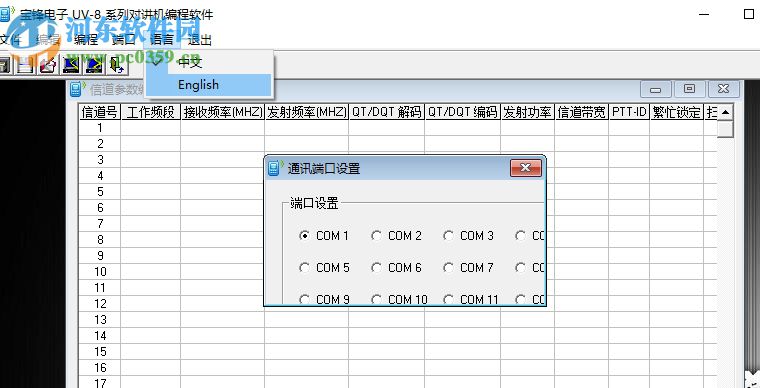Click the 工作频段 column header
The height and width of the screenshot is (388, 760).
tap(150, 112)
